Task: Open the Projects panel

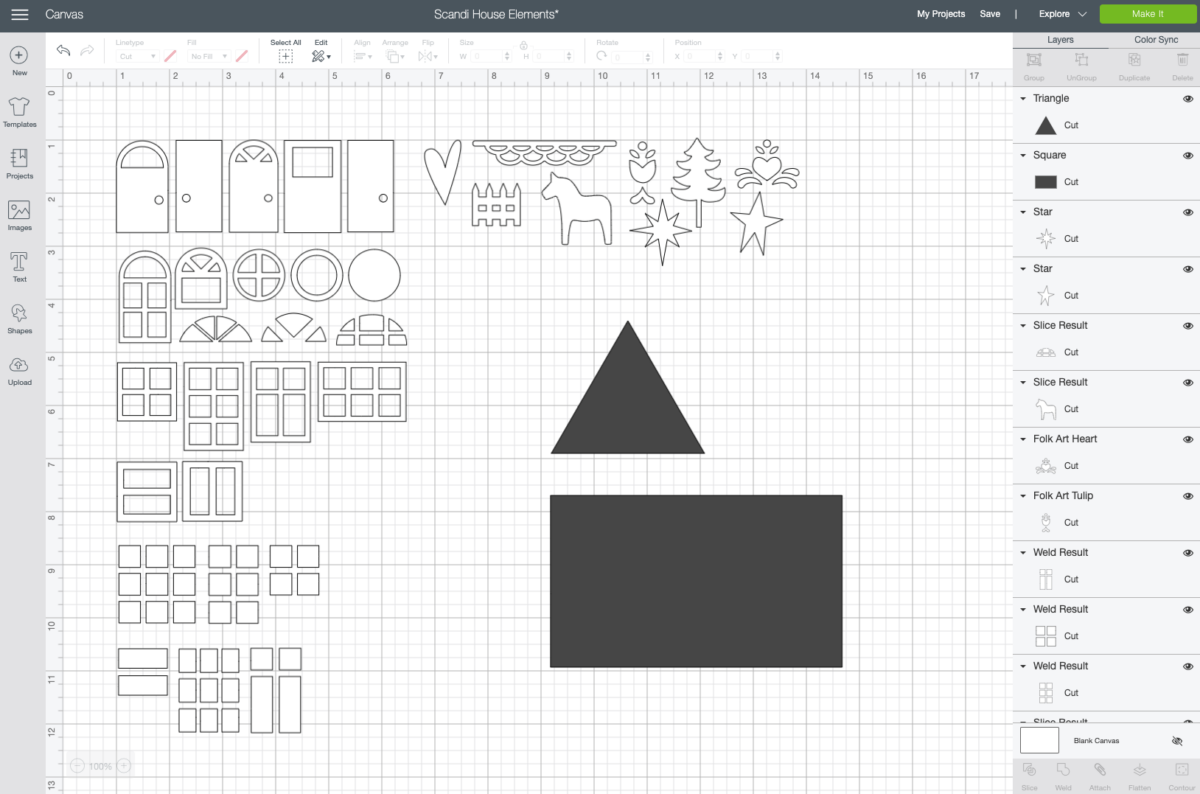Action: (19, 163)
